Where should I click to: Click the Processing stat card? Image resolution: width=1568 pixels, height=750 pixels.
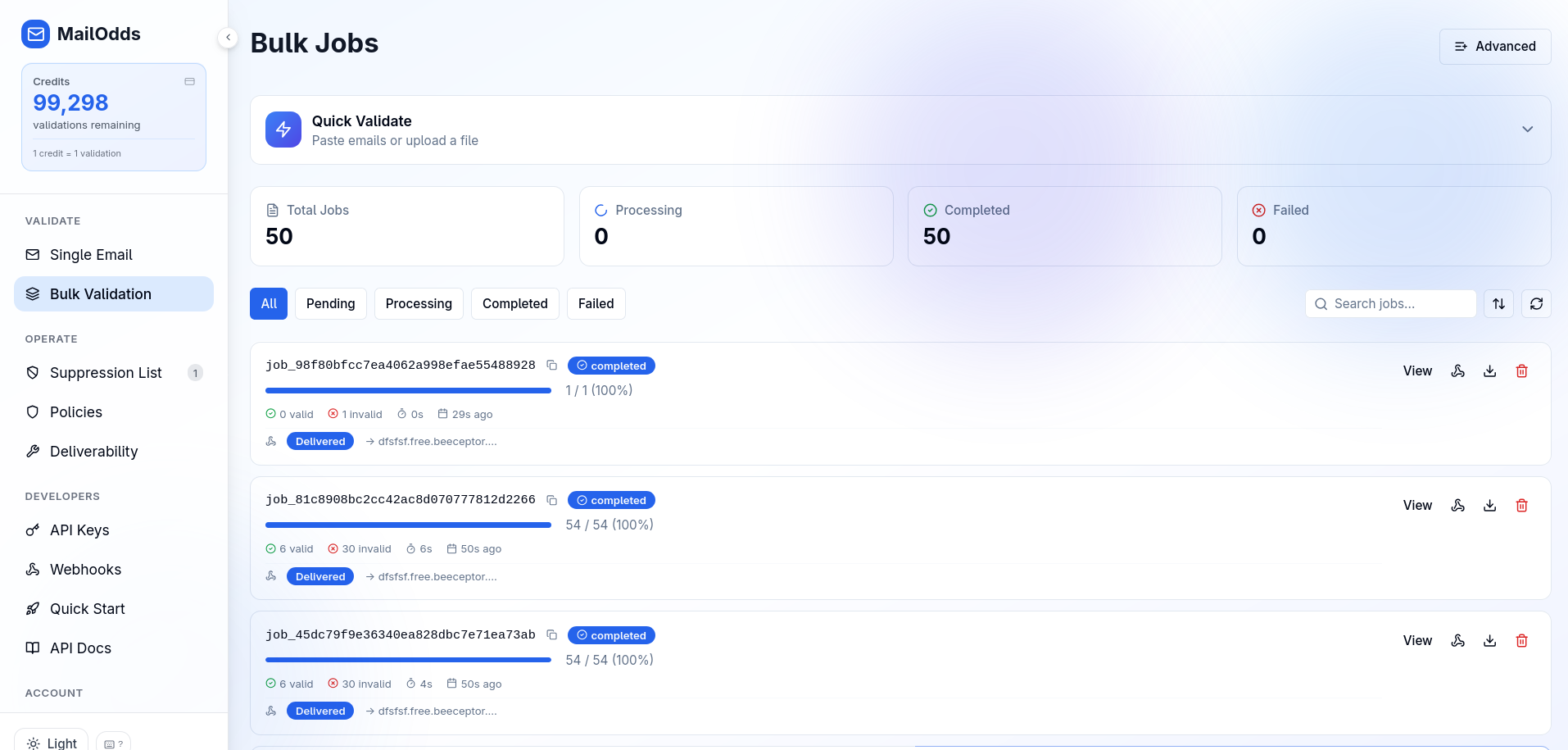coord(736,226)
